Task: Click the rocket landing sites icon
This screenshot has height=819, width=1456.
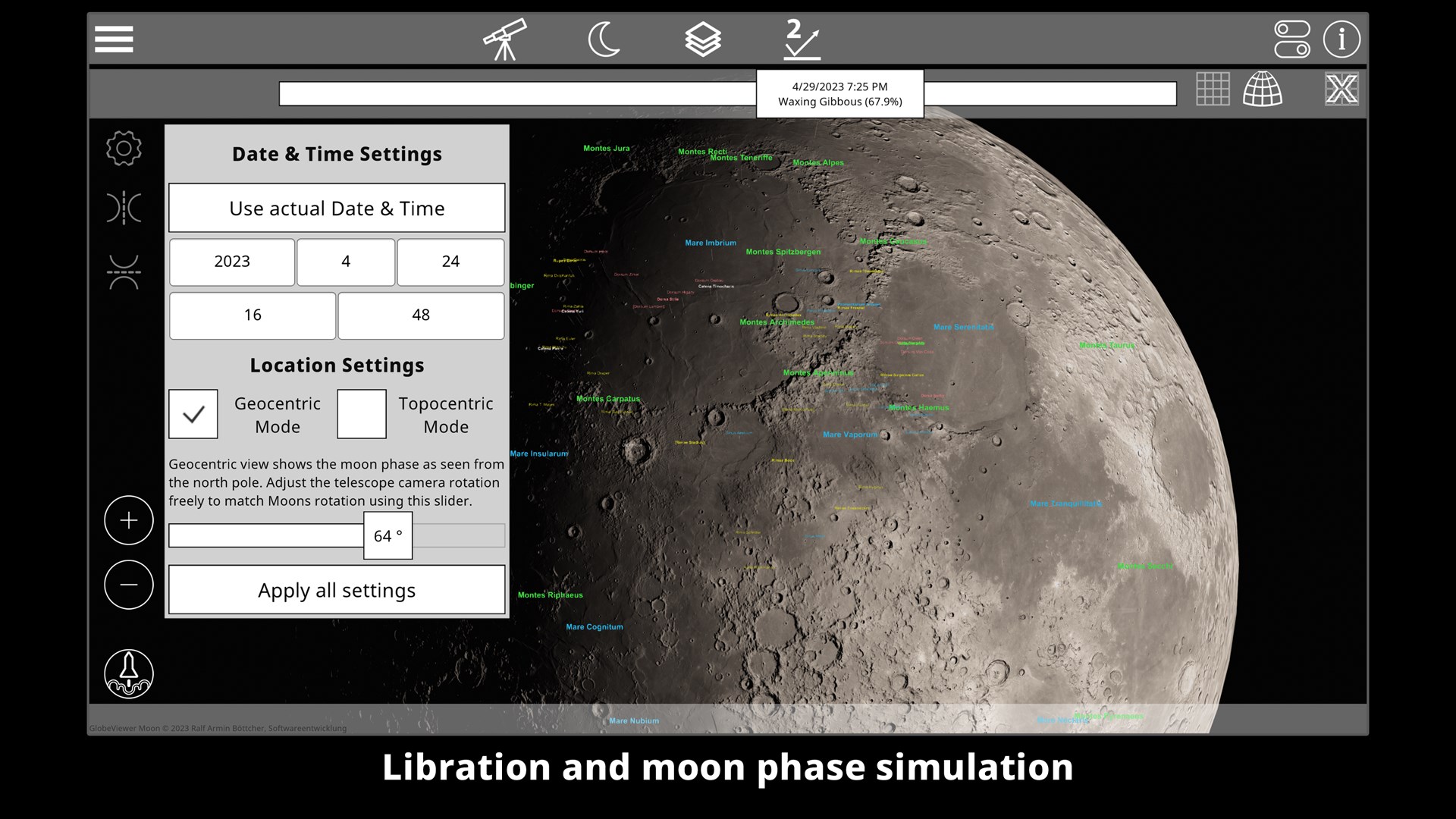Action: (x=129, y=673)
